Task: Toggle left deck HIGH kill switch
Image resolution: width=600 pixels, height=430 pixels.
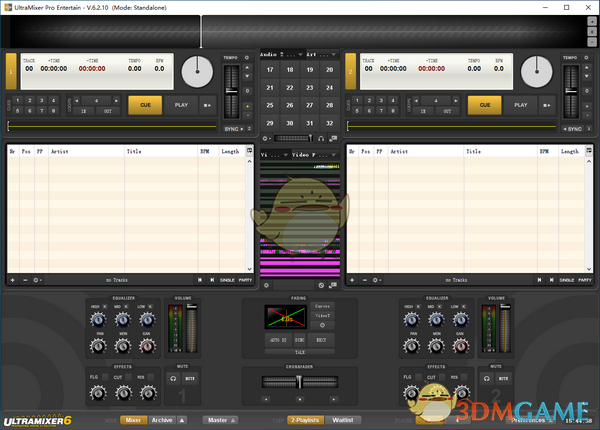Action: tap(105, 306)
